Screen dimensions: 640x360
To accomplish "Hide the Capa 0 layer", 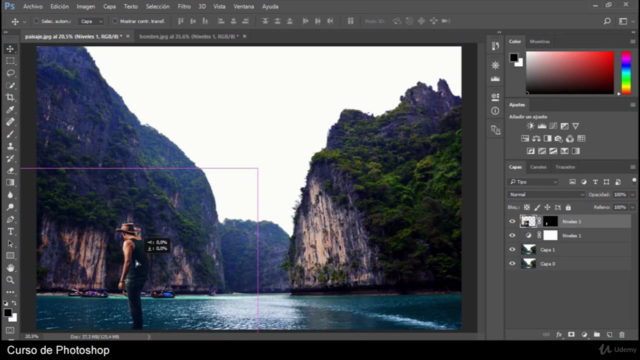I will point(512,264).
